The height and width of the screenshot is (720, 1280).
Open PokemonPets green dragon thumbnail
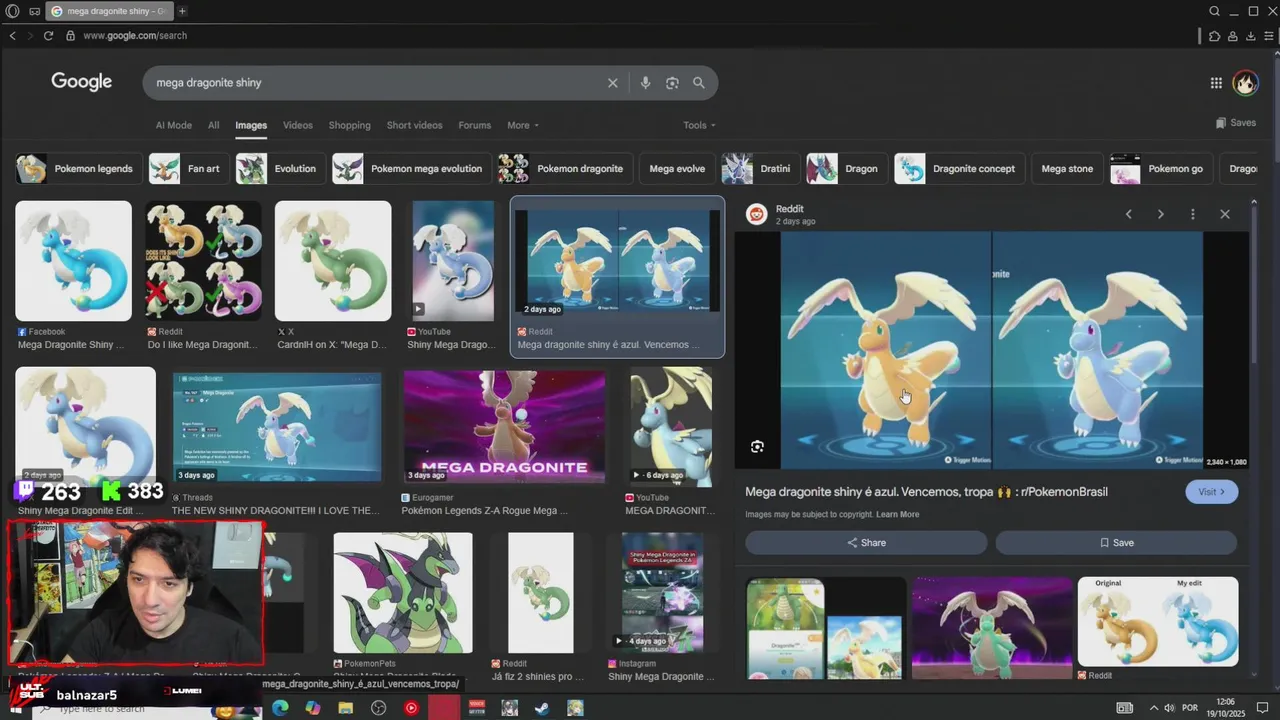click(x=403, y=592)
